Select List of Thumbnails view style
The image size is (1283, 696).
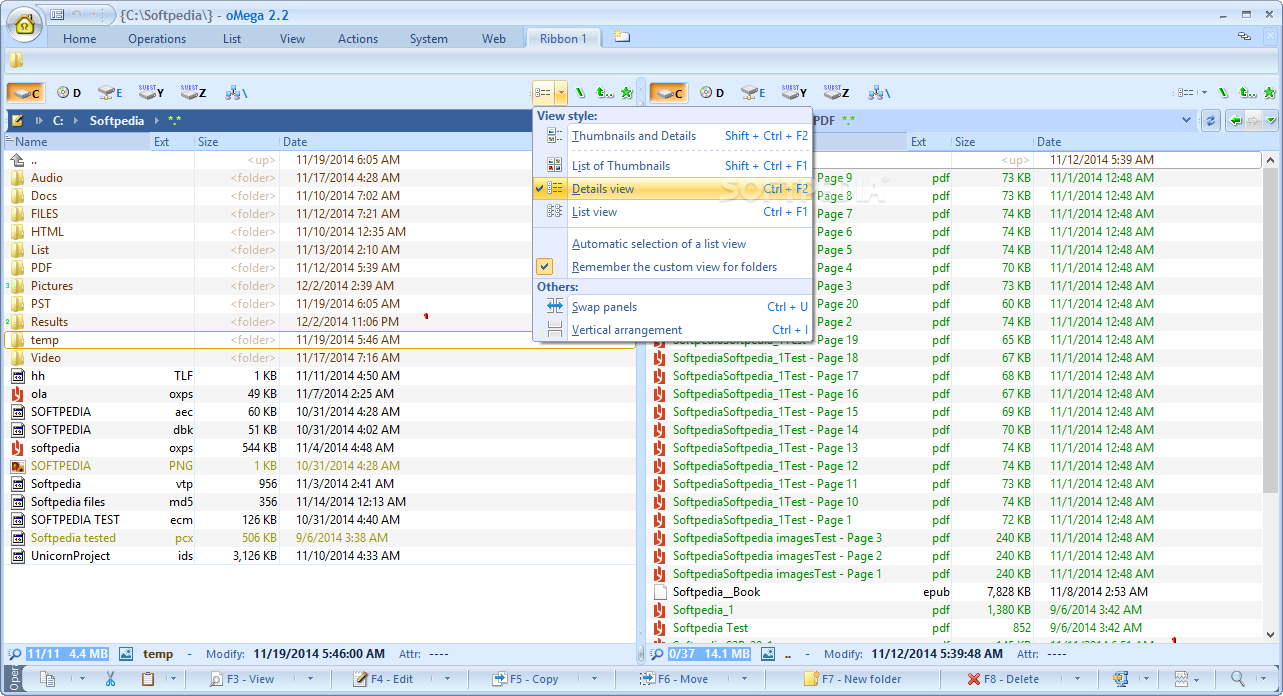(673, 166)
